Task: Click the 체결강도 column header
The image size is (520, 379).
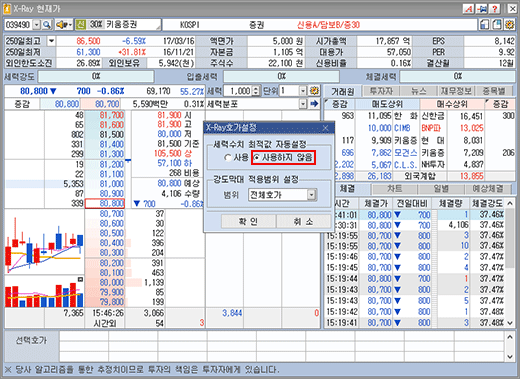Action: pyautogui.click(x=487, y=203)
